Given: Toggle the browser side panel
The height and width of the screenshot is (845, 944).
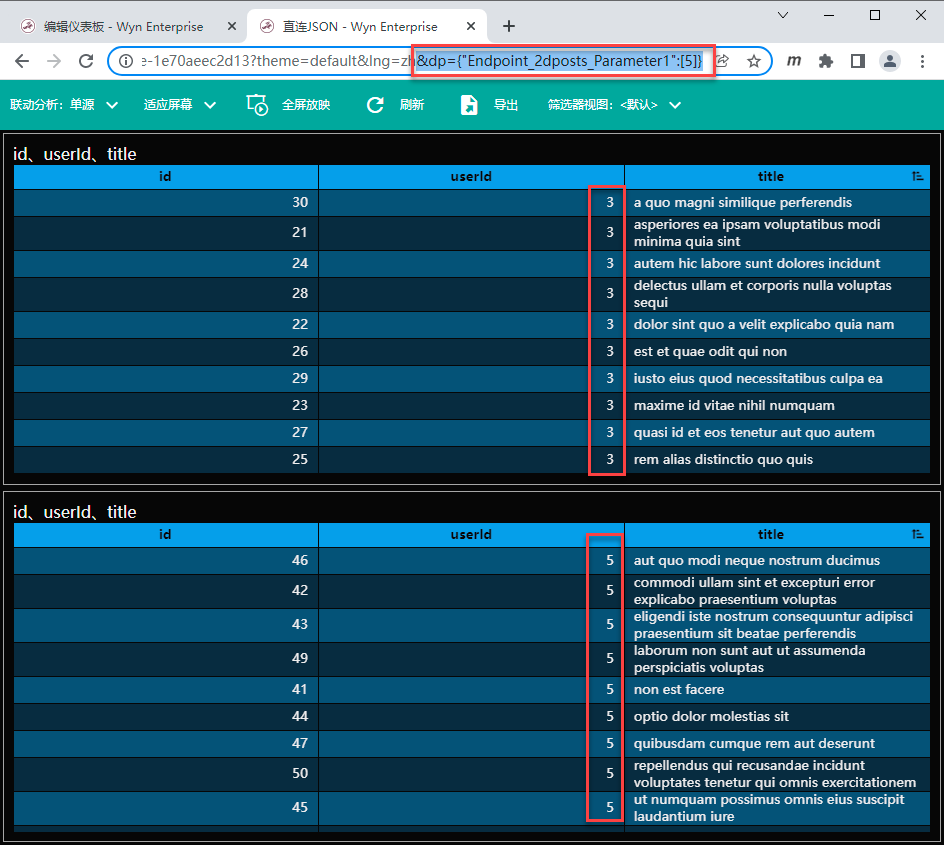Looking at the screenshot, I should coord(858,61).
